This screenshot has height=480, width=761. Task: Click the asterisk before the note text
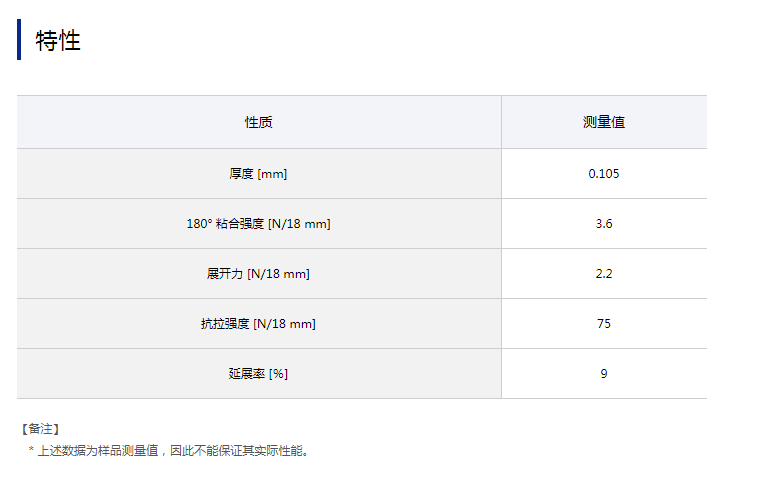coord(31,451)
